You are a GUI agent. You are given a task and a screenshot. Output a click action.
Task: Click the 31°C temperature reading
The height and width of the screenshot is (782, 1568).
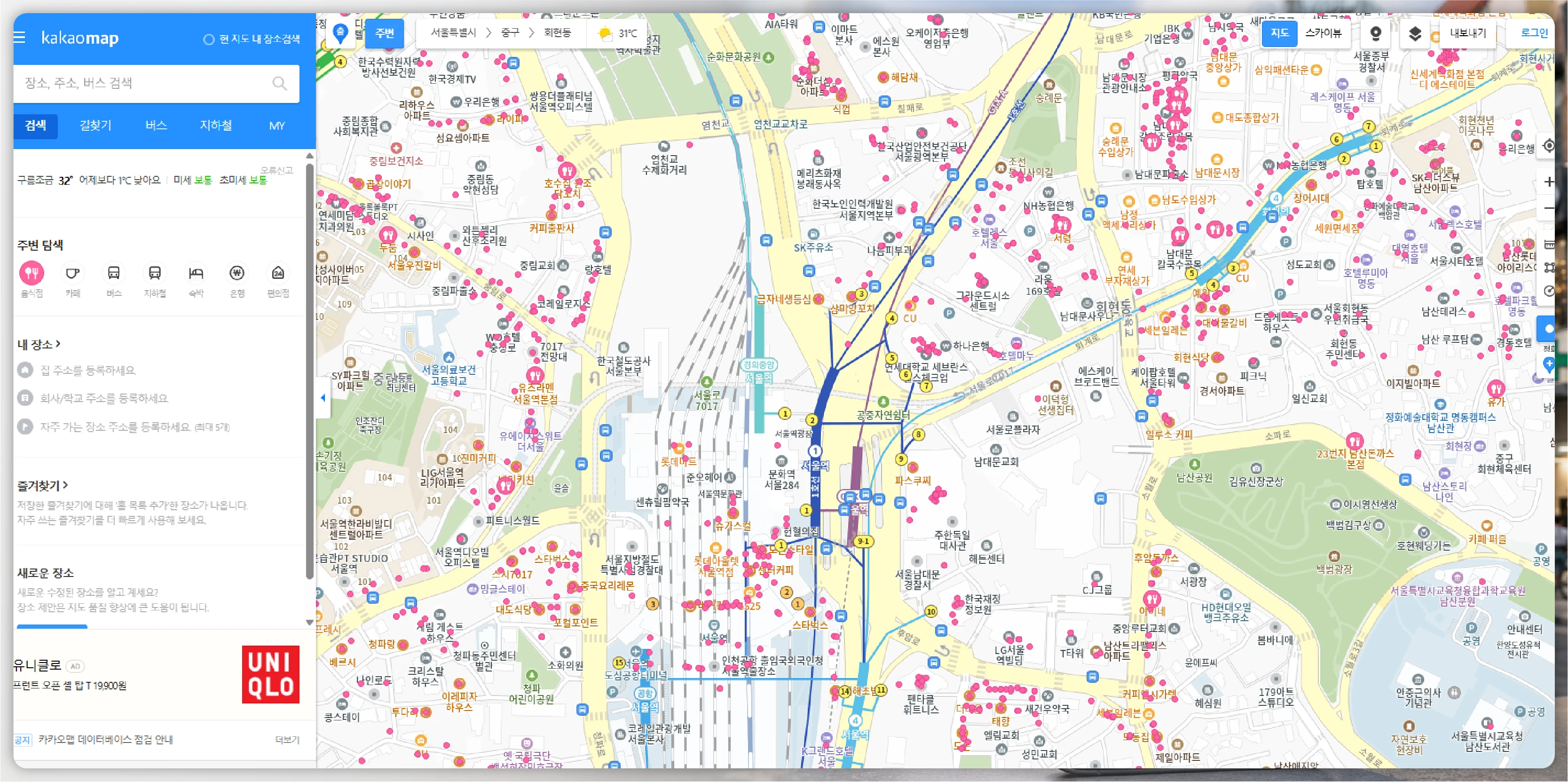click(x=628, y=33)
